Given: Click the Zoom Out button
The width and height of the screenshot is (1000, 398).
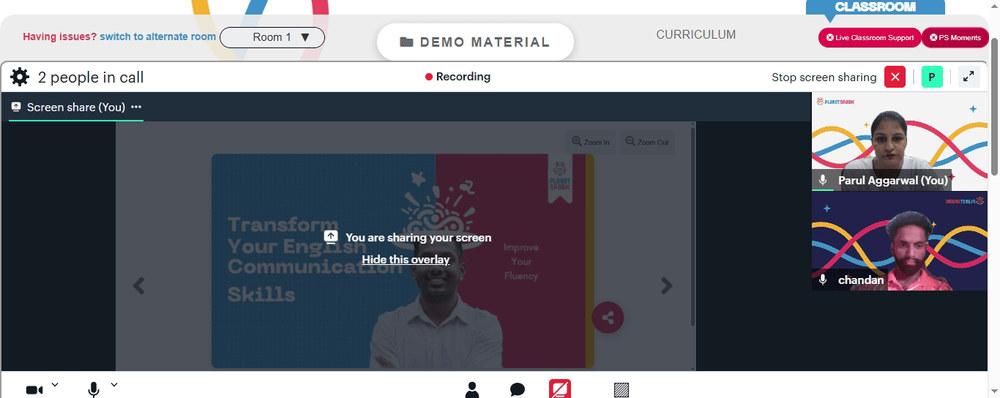Looking at the screenshot, I should tap(647, 142).
